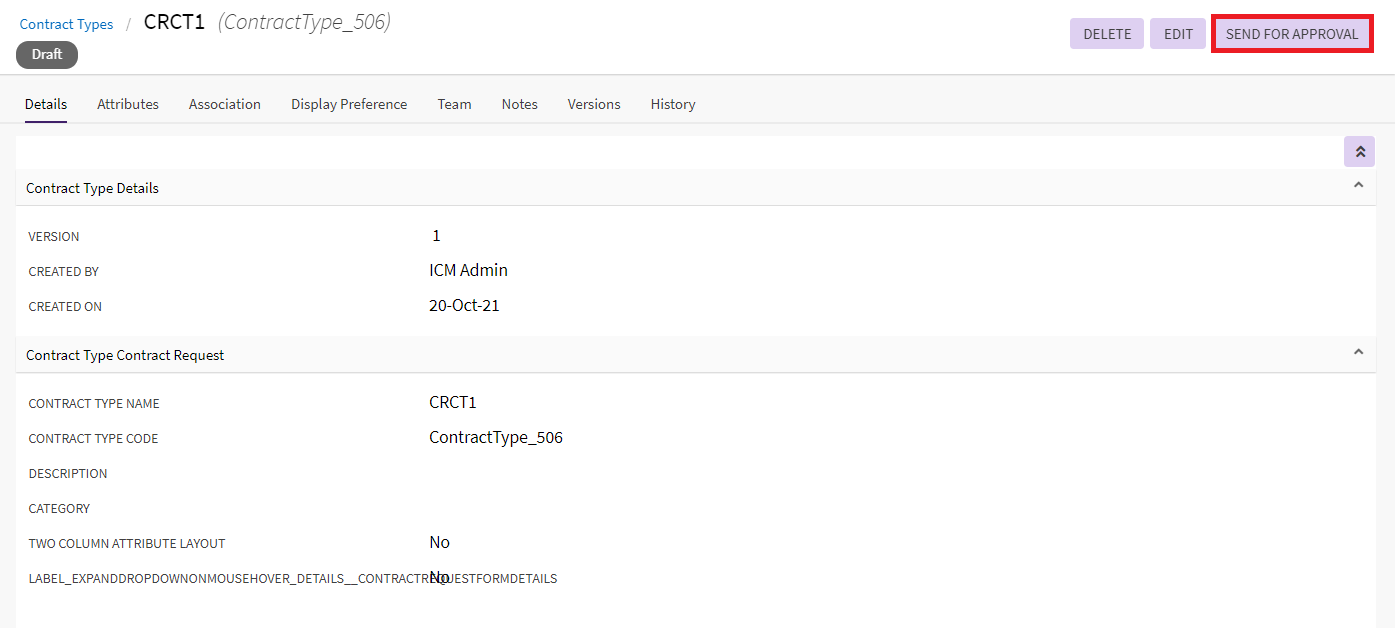Click the ContractType_506 code value

click(496, 438)
